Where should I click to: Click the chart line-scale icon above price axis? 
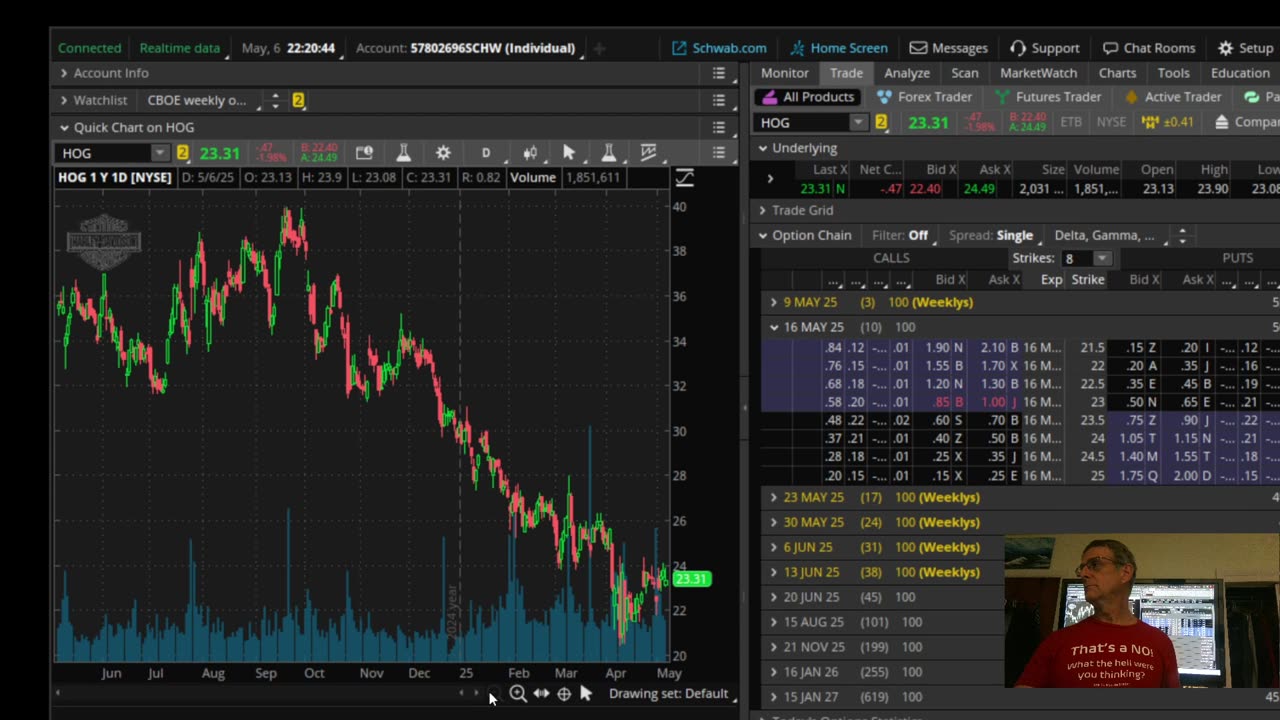tap(684, 178)
